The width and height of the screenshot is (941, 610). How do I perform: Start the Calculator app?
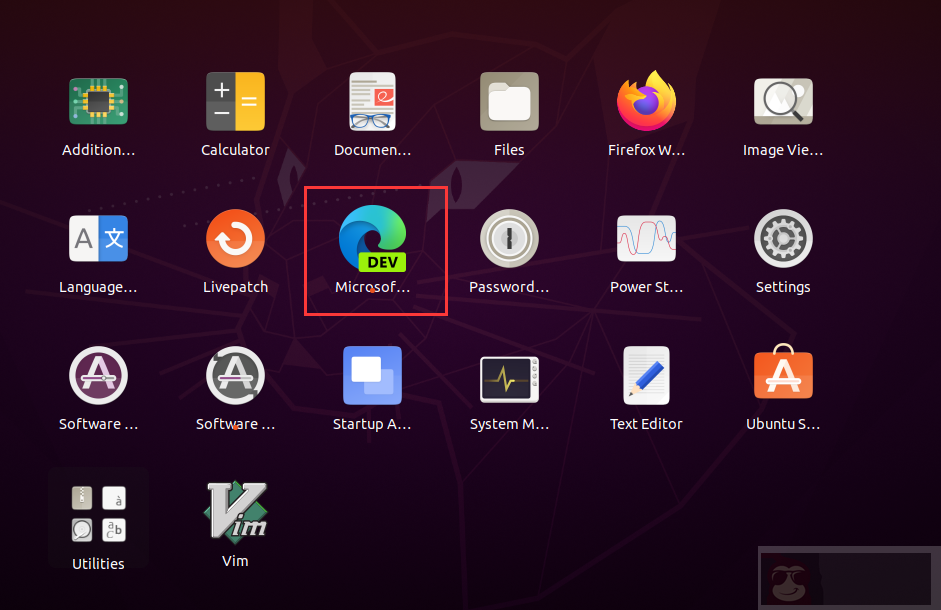235,101
